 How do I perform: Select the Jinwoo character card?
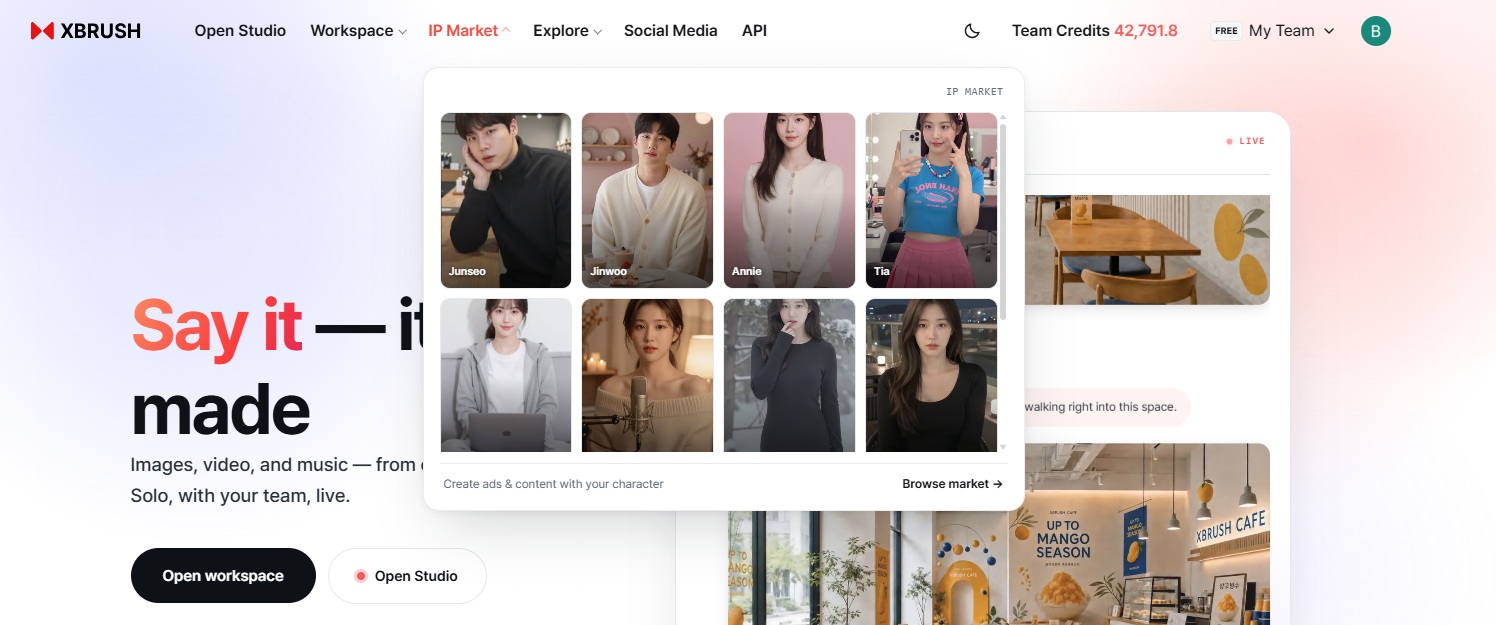click(x=647, y=200)
